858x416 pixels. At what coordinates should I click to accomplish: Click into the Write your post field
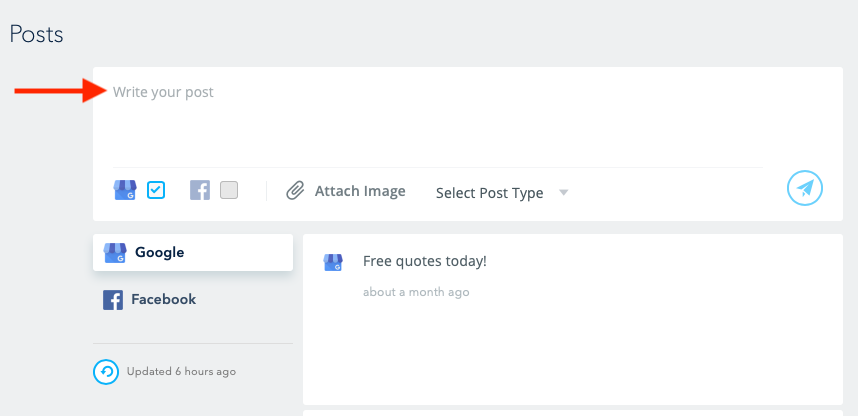(438, 117)
